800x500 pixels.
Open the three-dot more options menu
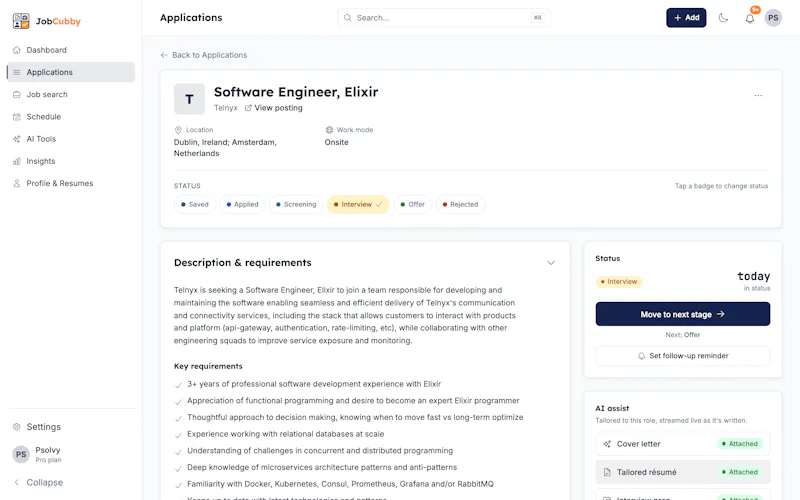pos(758,95)
